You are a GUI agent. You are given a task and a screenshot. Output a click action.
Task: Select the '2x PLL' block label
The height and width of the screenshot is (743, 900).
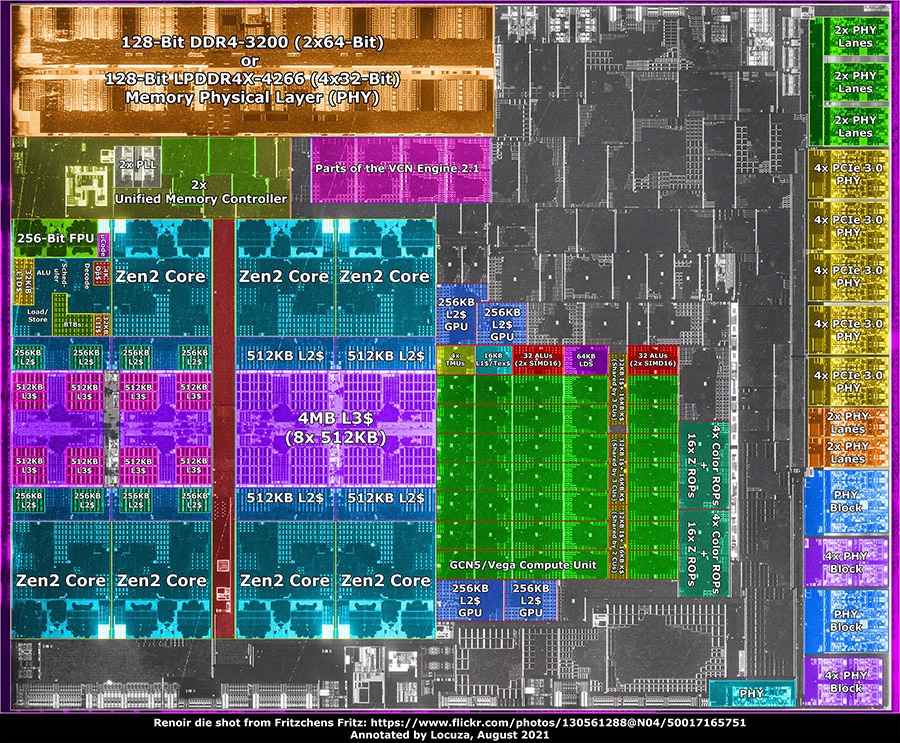tap(138, 164)
